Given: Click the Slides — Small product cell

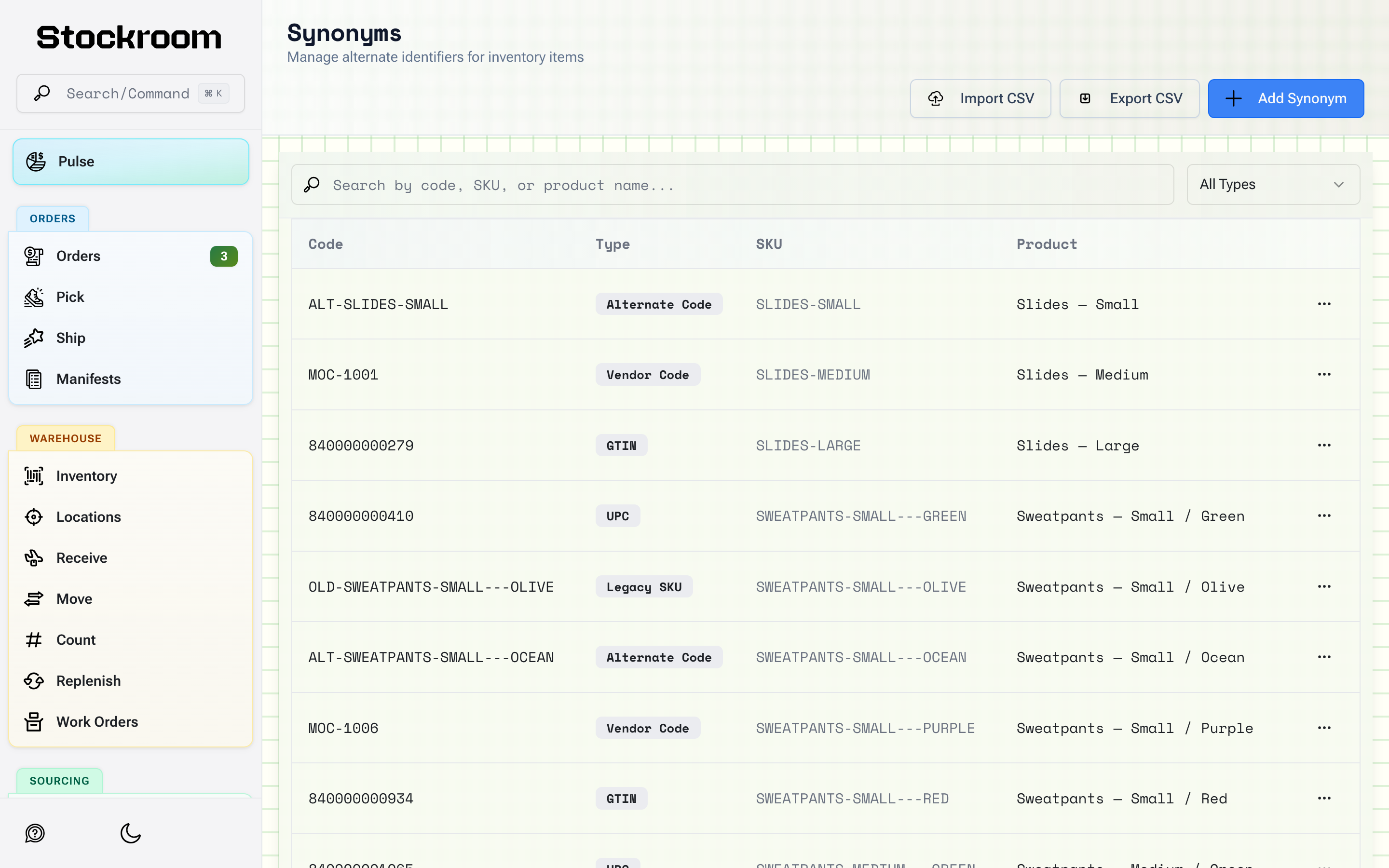Looking at the screenshot, I should [x=1077, y=304].
